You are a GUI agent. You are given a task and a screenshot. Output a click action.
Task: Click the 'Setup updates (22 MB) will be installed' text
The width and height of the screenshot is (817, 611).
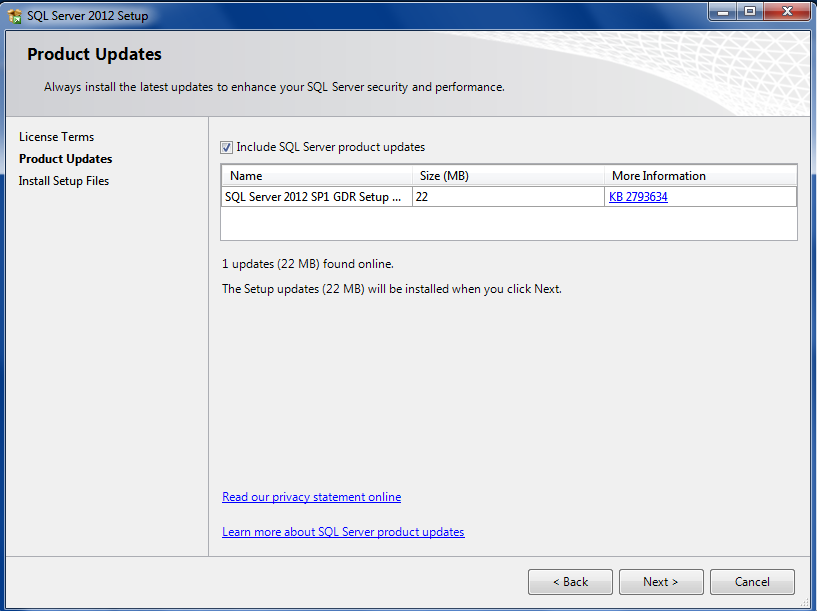click(x=392, y=289)
